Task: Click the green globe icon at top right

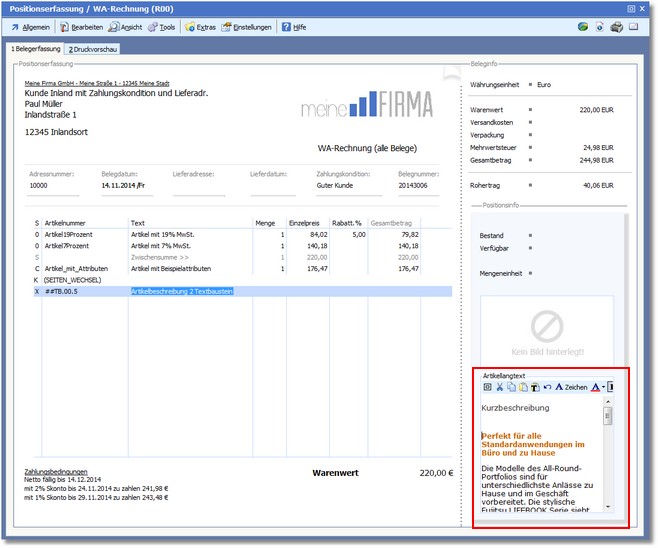Action: [582, 27]
